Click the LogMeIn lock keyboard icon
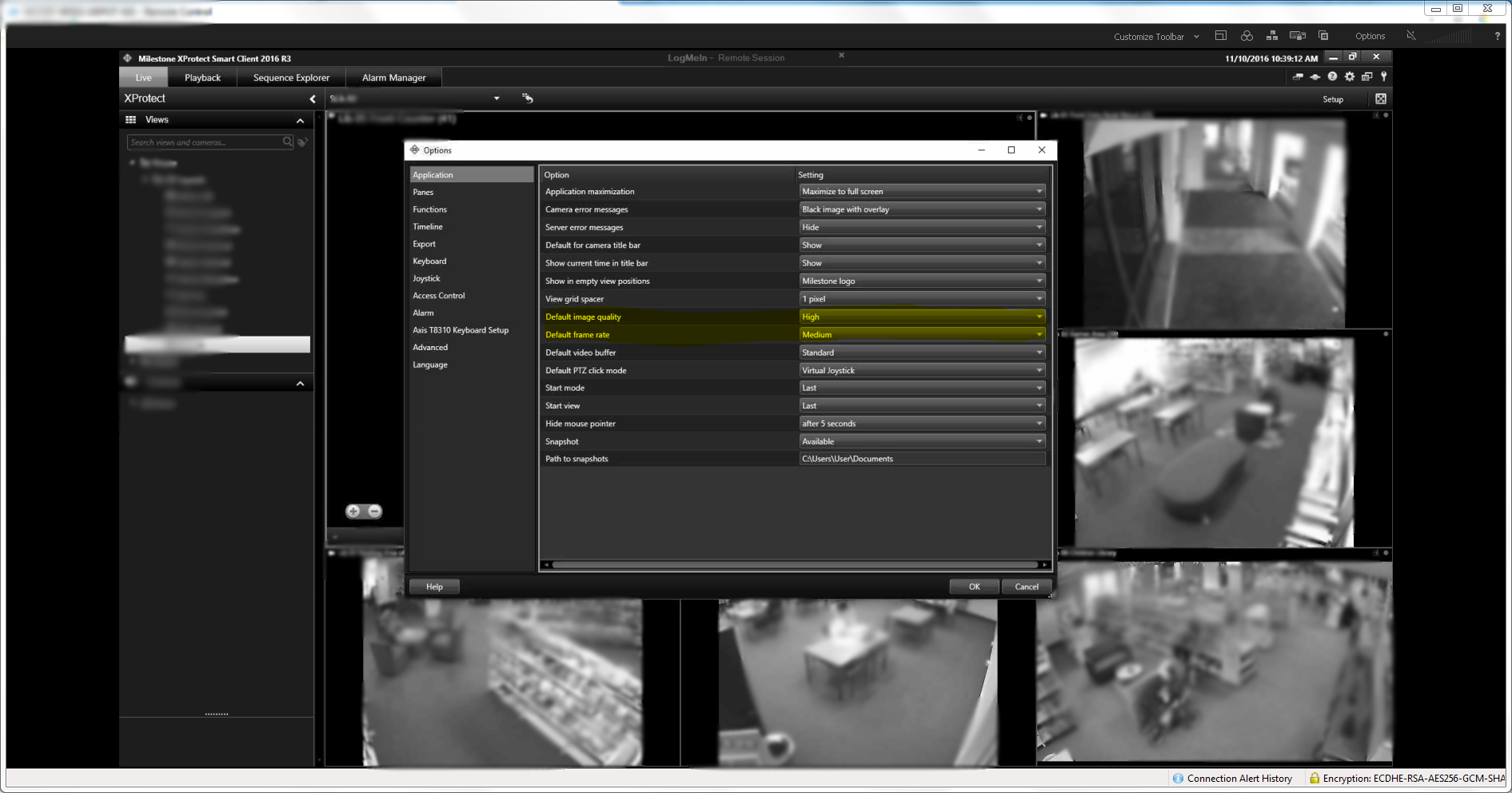The image size is (1512, 793). (1298, 36)
